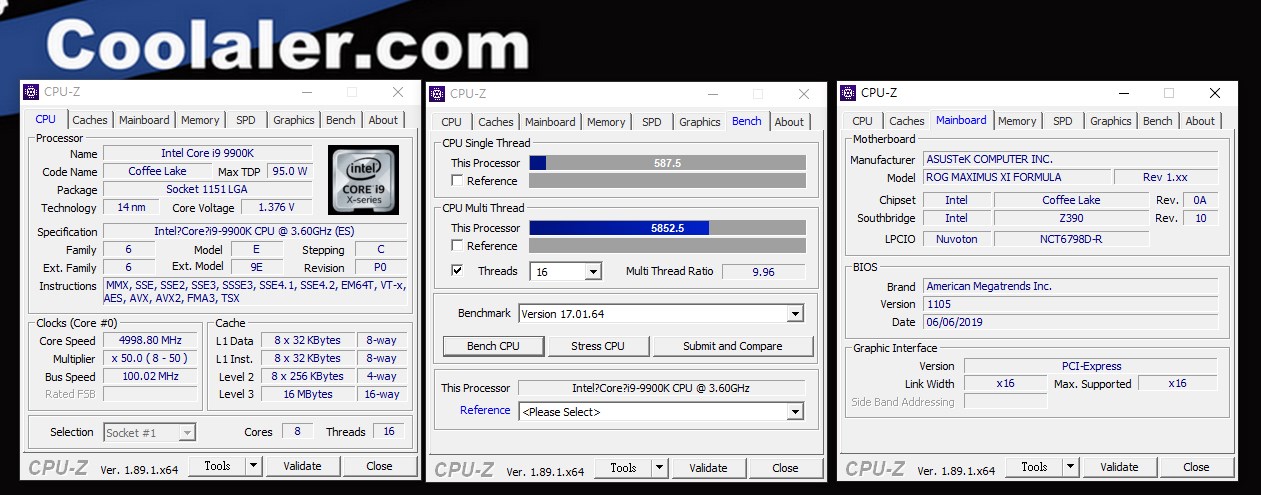Click the CPU-Z icon in the middle window title bar
This screenshot has width=1261, height=495.
pyautogui.click(x=437, y=94)
